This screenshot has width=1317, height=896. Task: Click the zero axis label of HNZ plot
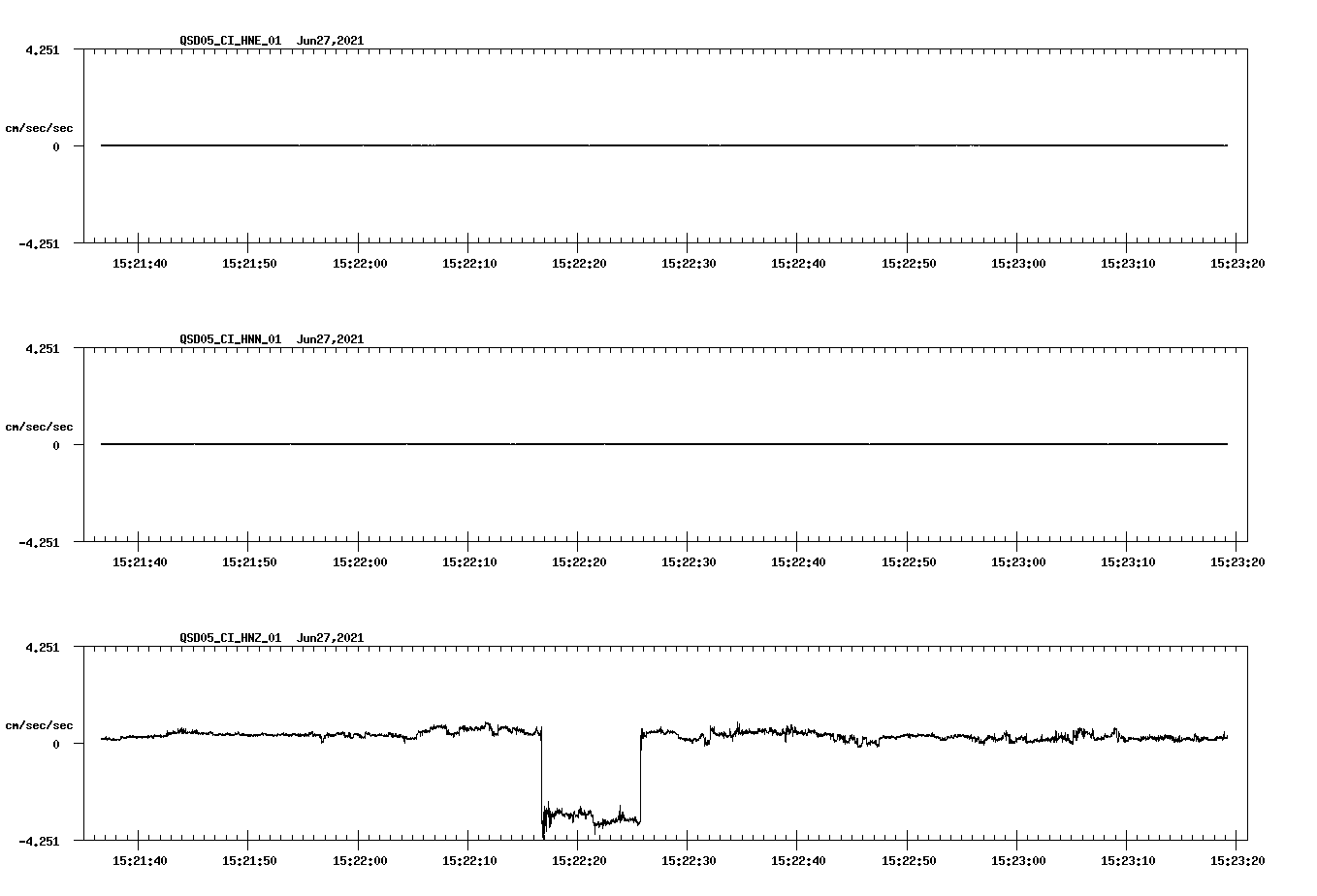[56, 744]
